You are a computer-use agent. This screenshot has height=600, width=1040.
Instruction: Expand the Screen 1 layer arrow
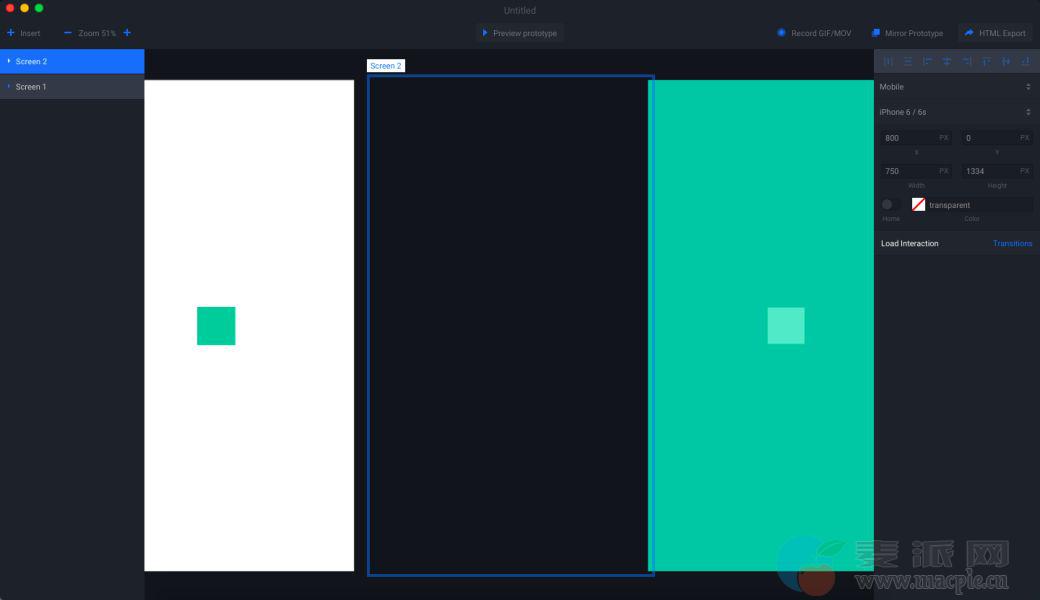coord(9,87)
